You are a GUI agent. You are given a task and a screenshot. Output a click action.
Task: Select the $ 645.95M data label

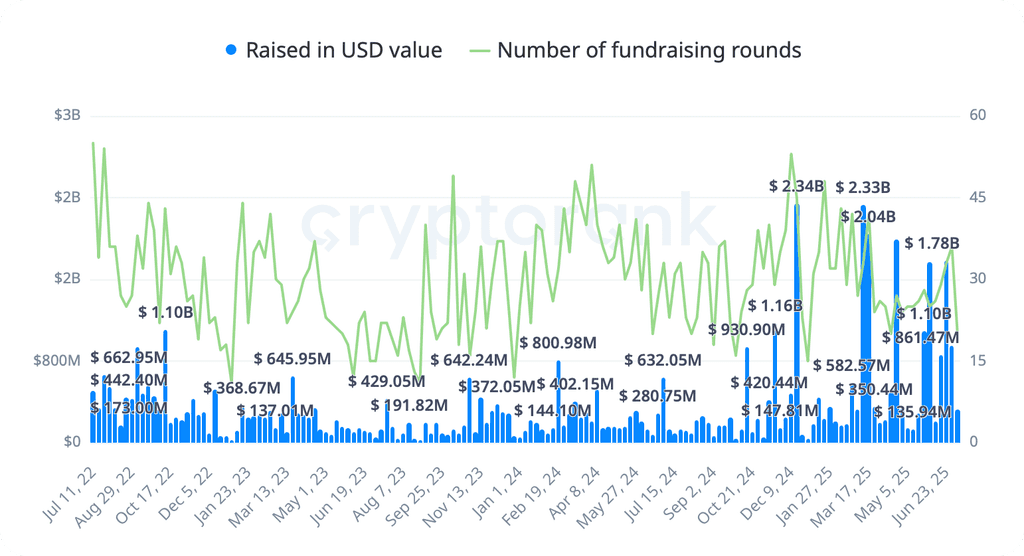[x=293, y=359]
